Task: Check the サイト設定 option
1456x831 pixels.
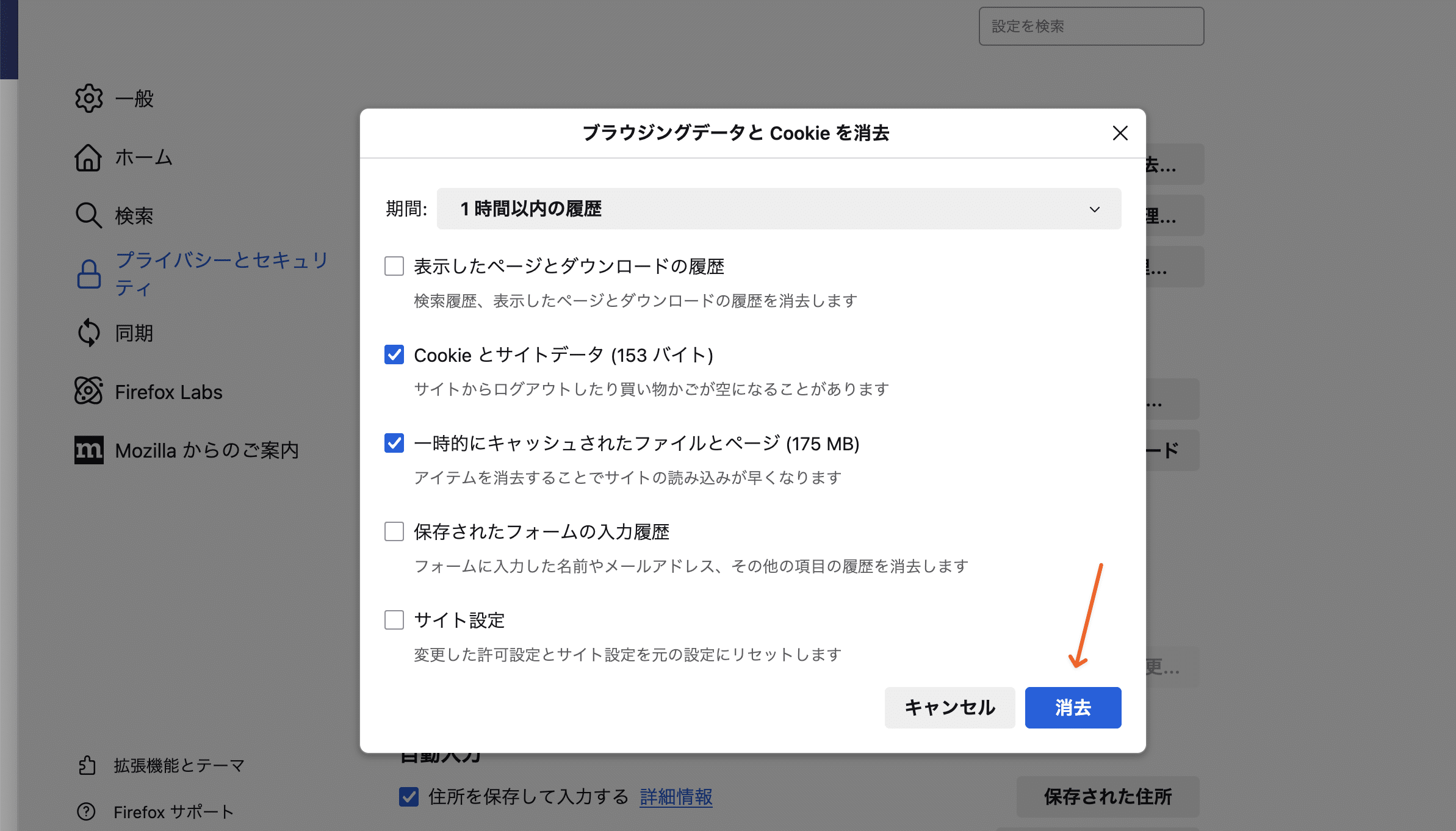Action: pyautogui.click(x=394, y=620)
